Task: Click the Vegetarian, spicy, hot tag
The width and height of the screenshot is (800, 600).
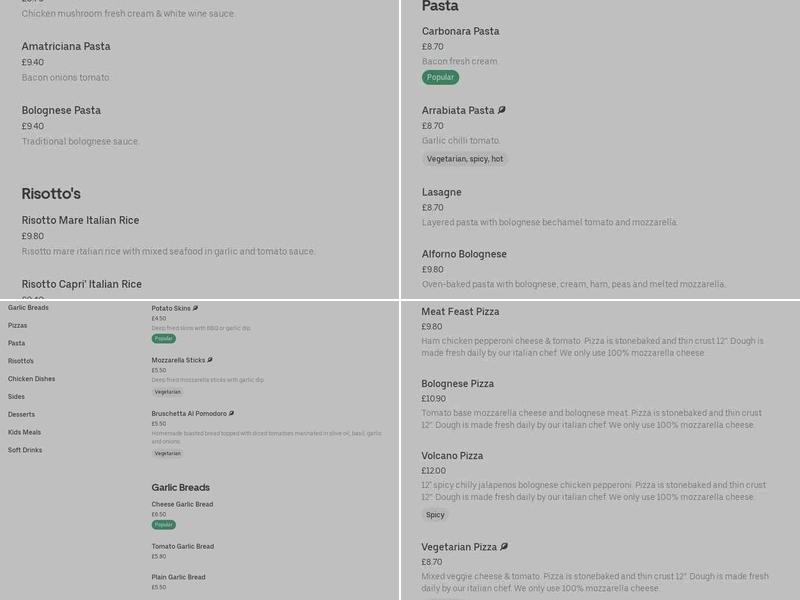Action: (x=465, y=159)
